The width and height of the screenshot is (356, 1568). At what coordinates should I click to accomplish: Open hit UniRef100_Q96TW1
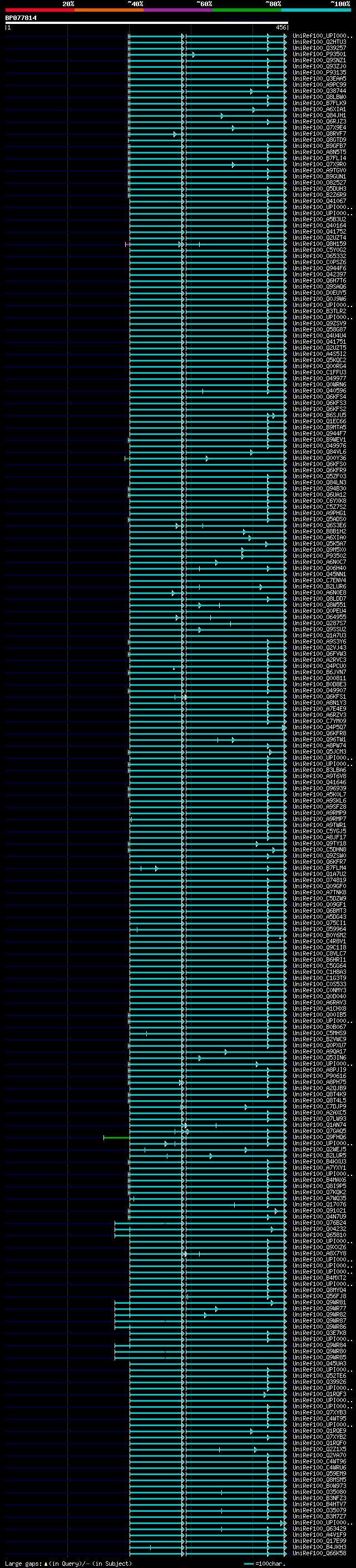click(x=319, y=740)
